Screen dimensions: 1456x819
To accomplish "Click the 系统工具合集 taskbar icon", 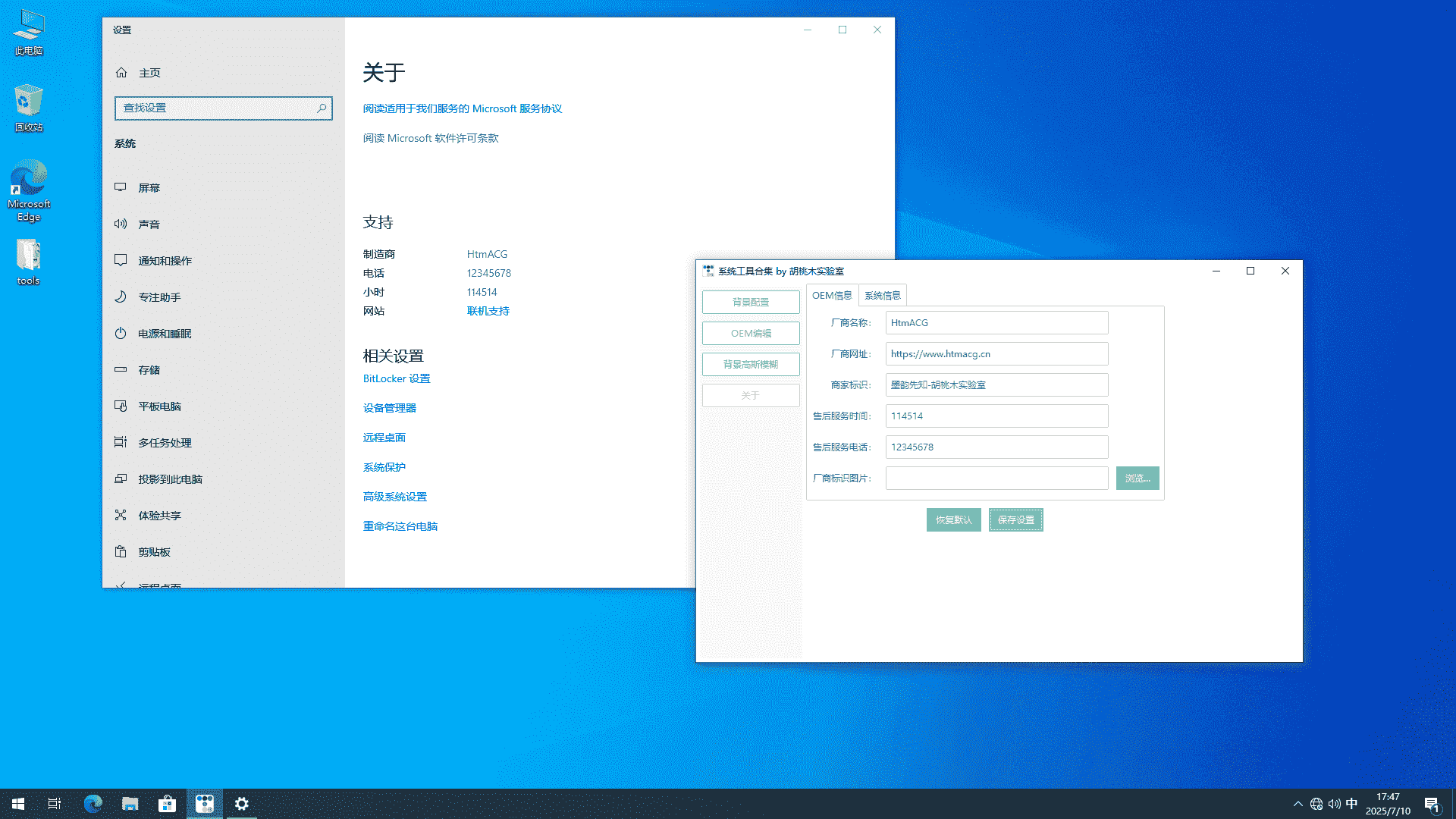I will 205,804.
